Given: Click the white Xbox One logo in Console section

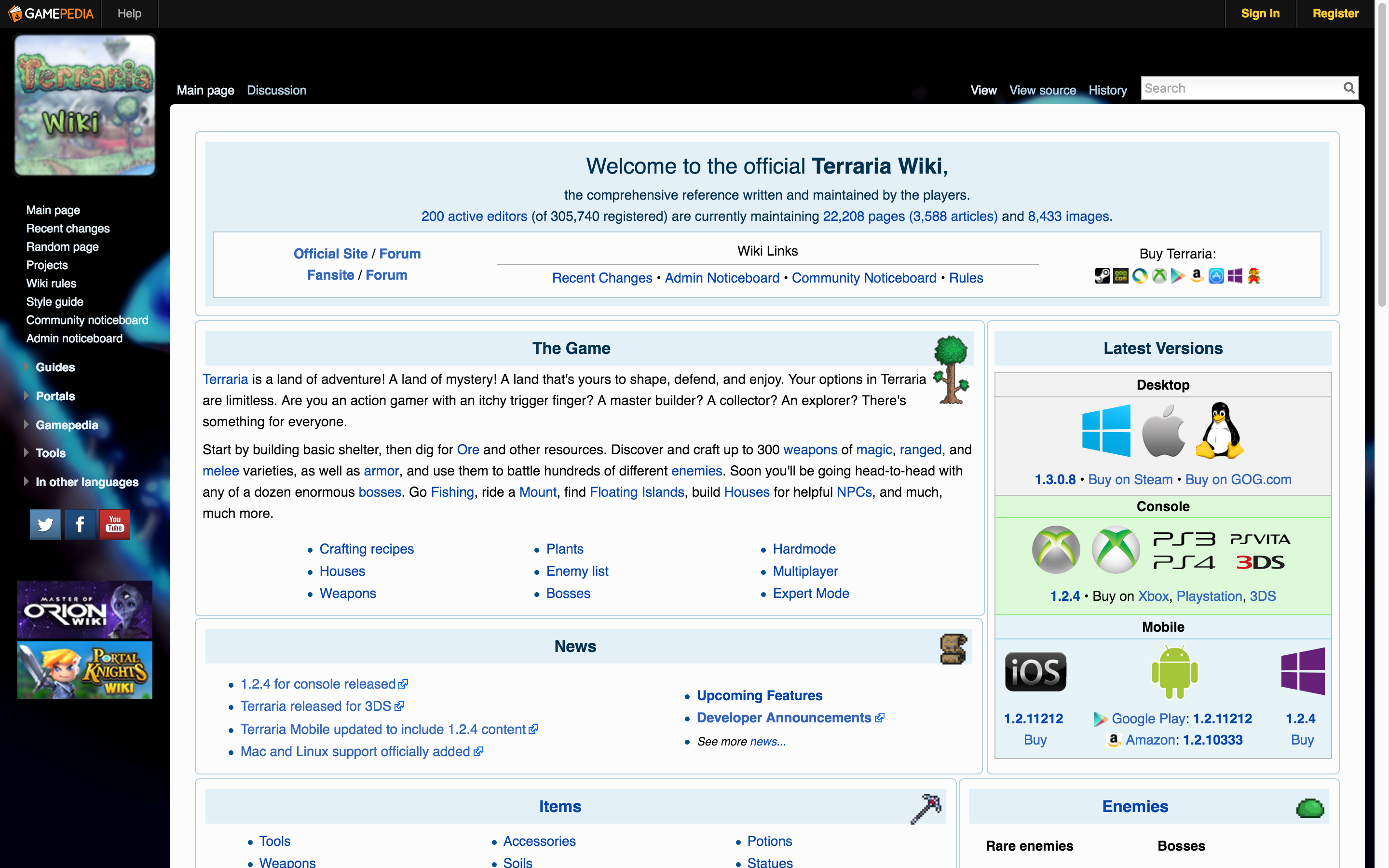Looking at the screenshot, I should coord(1115,549).
